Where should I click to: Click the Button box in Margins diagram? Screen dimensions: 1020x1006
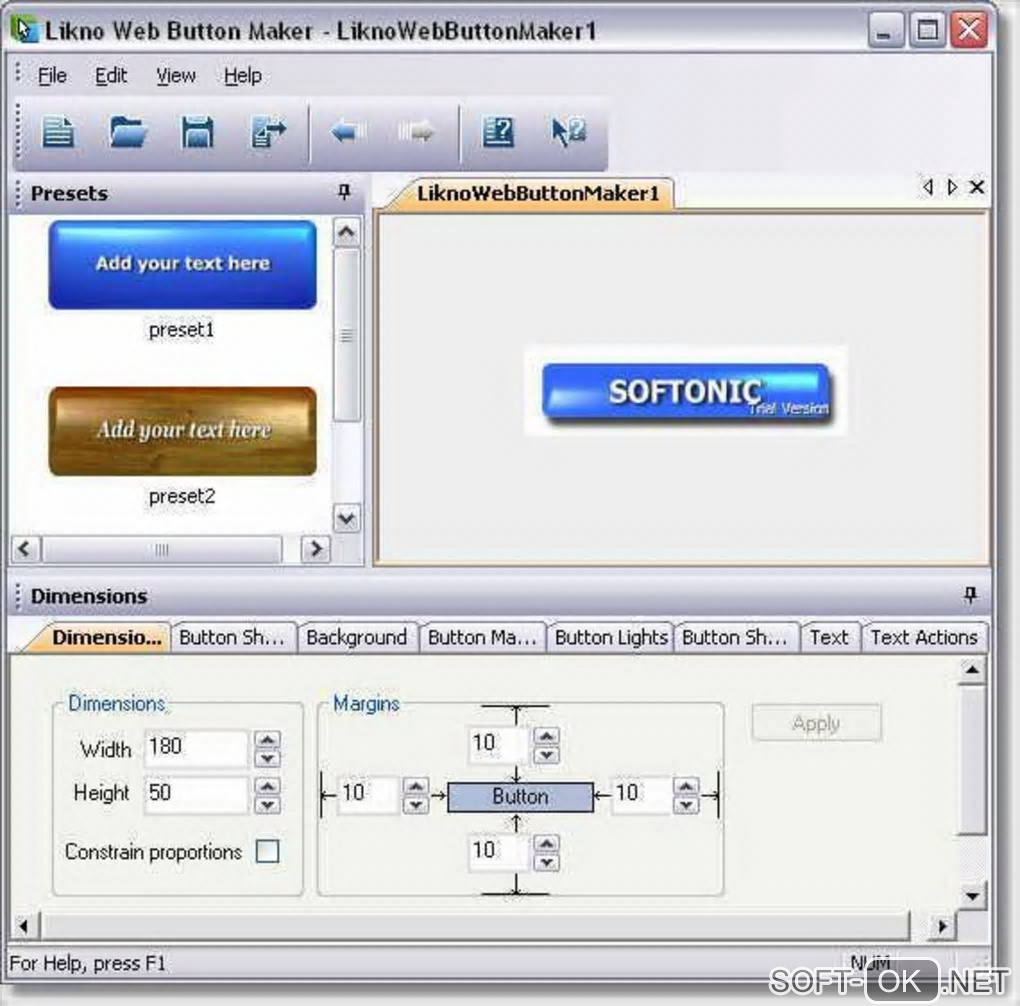click(520, 796)
